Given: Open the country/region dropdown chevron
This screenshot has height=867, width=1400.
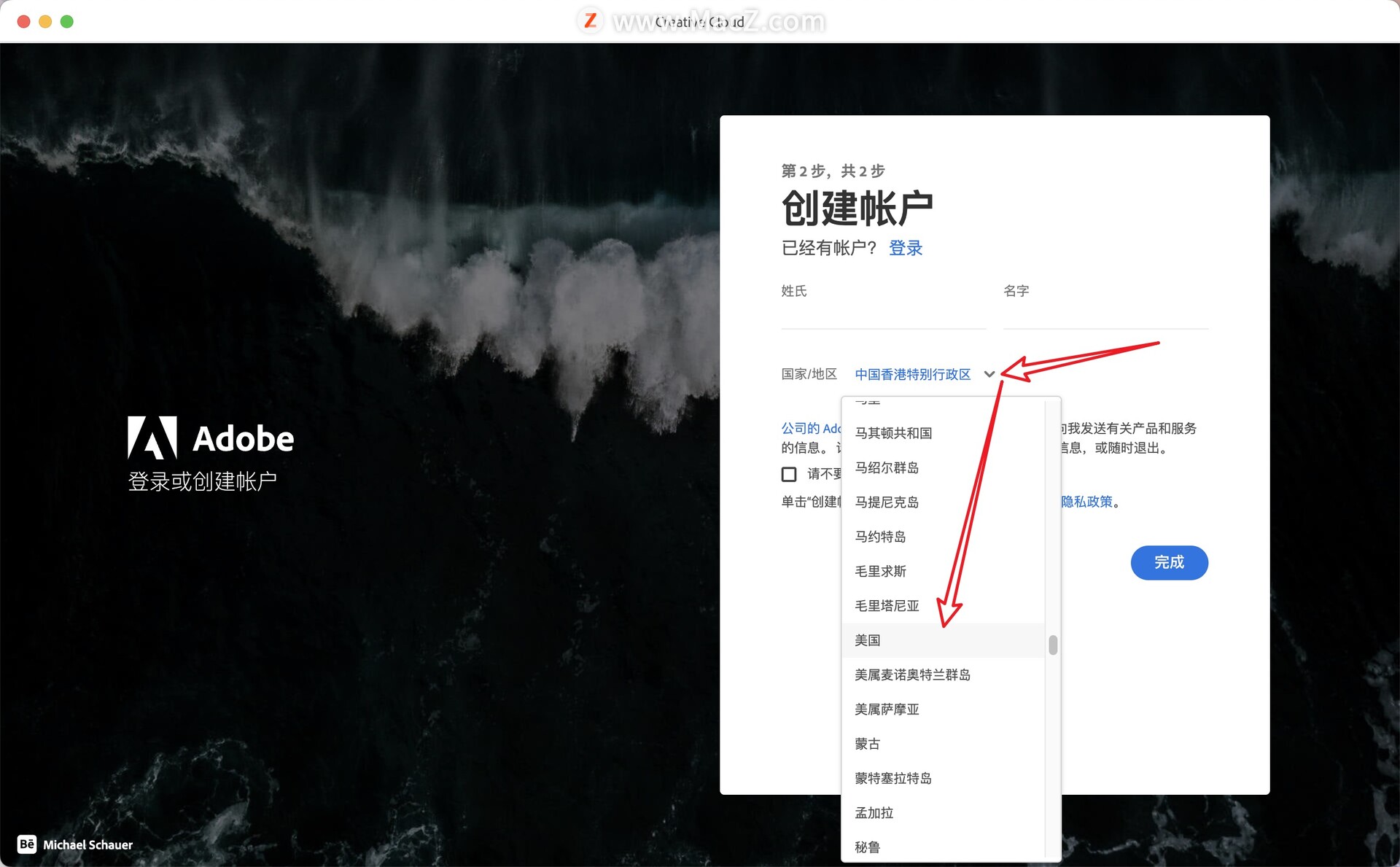Looking at the screenshot, I should pos(989,374).
